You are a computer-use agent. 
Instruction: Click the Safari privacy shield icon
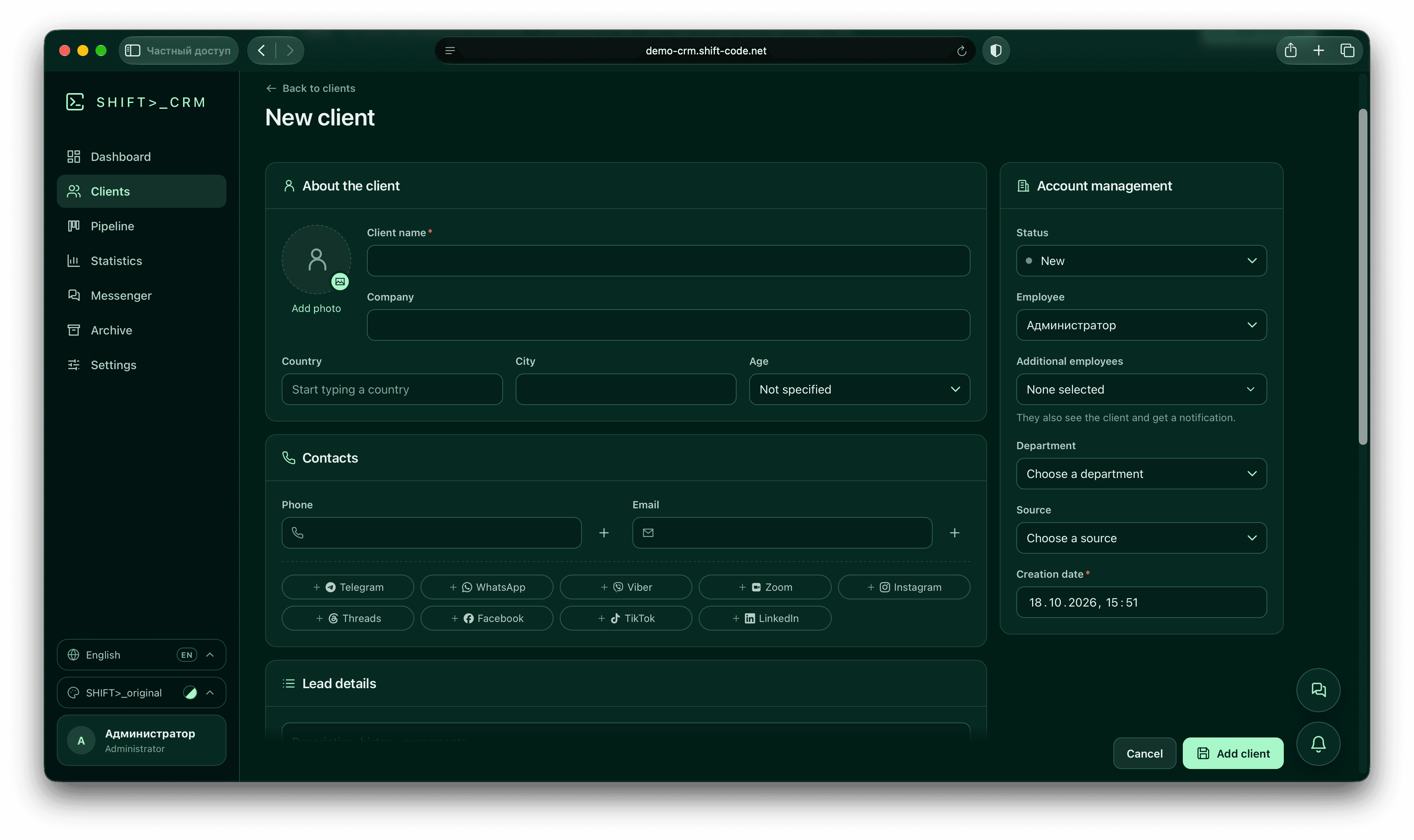[x=995, y=50]
